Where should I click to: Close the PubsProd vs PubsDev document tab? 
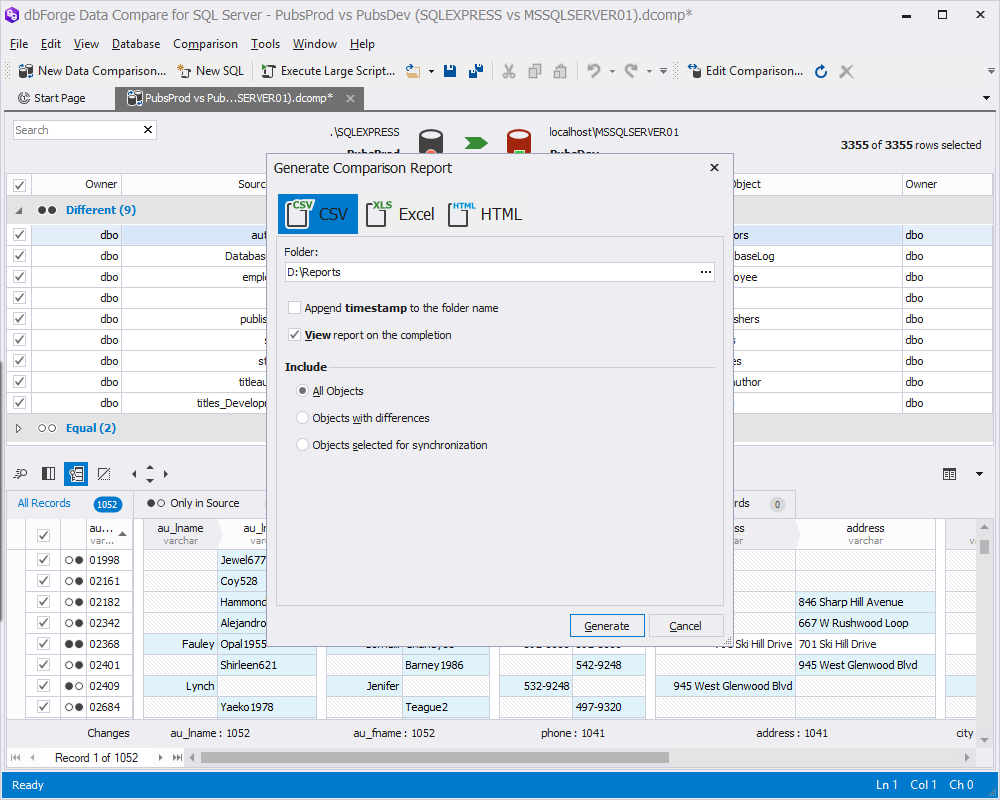click(350, 98)
